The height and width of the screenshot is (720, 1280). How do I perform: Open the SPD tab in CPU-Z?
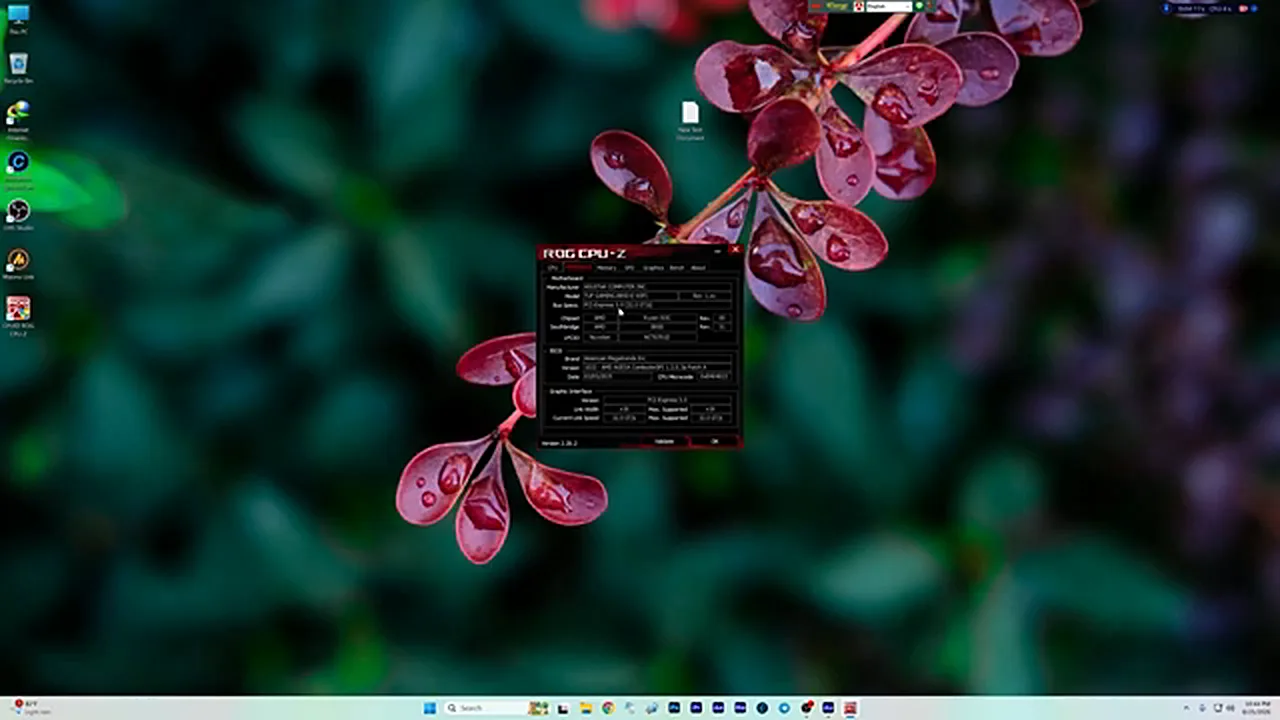pos(630,268)
